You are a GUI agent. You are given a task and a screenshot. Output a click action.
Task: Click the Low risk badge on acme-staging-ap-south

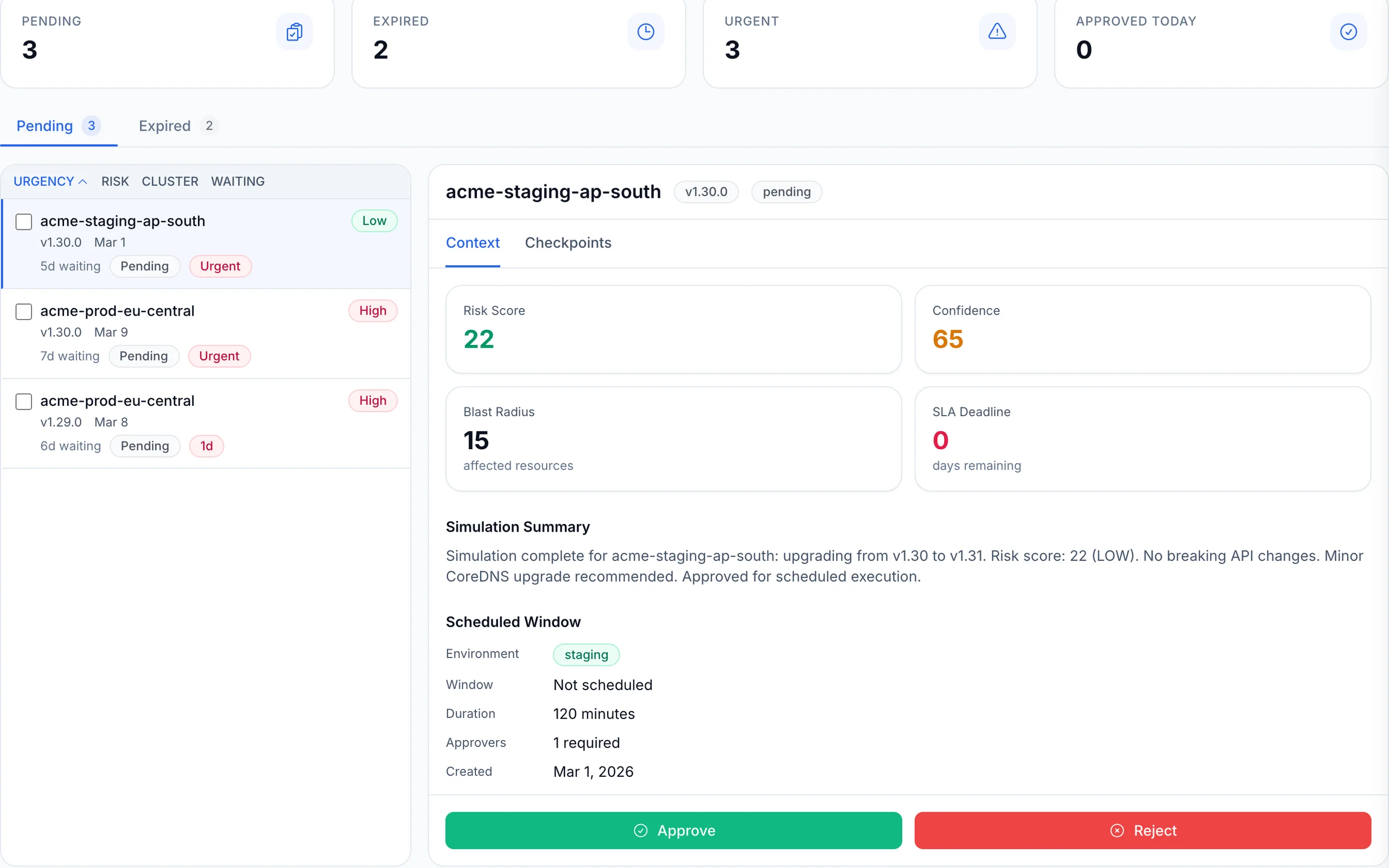click(x=374, y=220)
